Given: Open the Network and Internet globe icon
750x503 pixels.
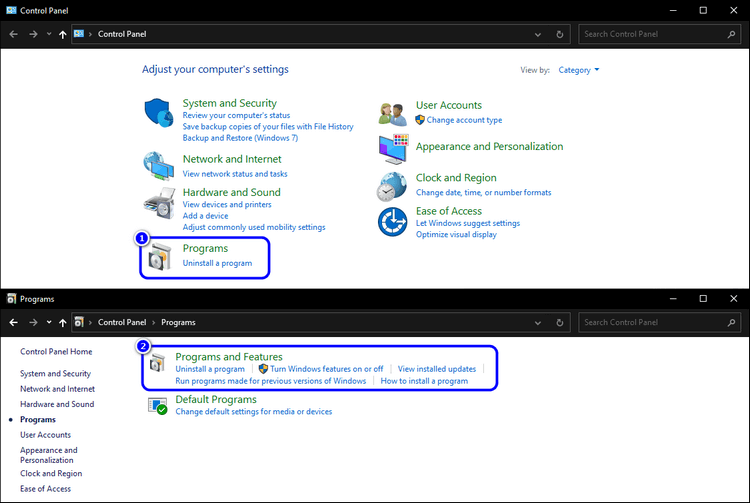Looking at the screenshot, I should point(159,166).
